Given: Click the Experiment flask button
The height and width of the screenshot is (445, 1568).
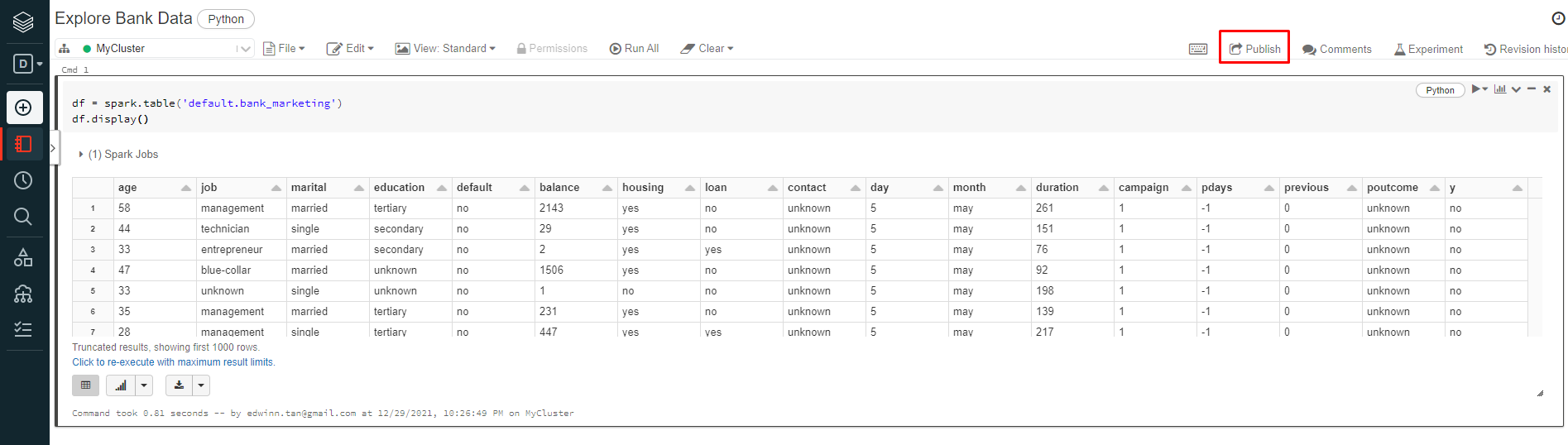Looking at the screenshot, I should (1428, 49).
